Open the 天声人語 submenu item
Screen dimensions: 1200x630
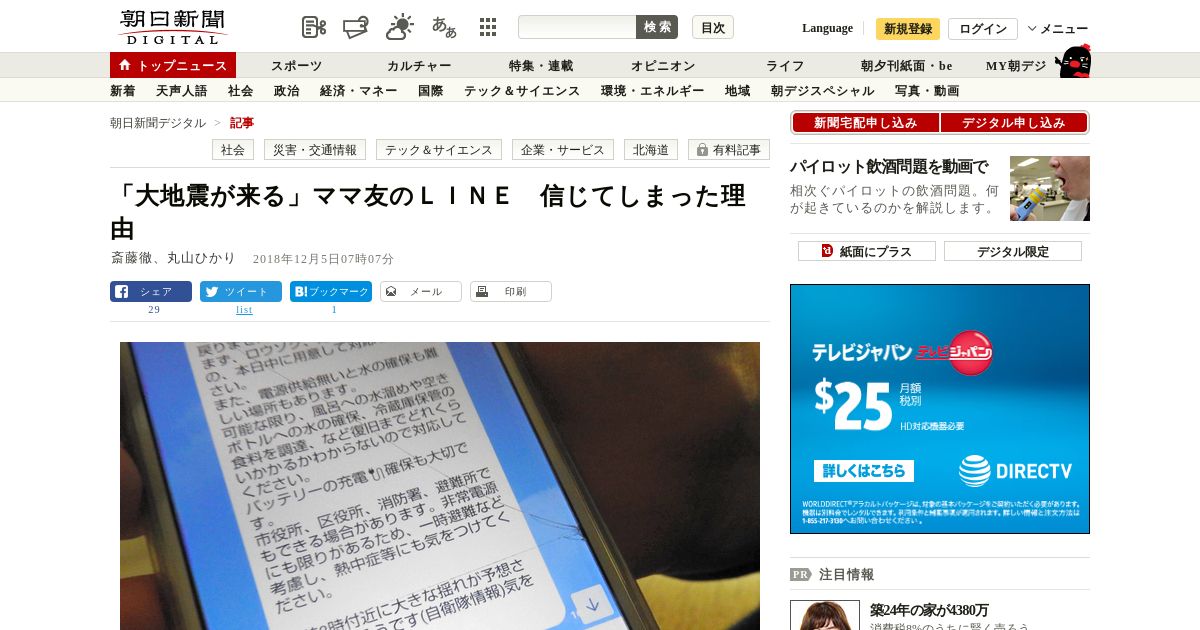point(181,91)
